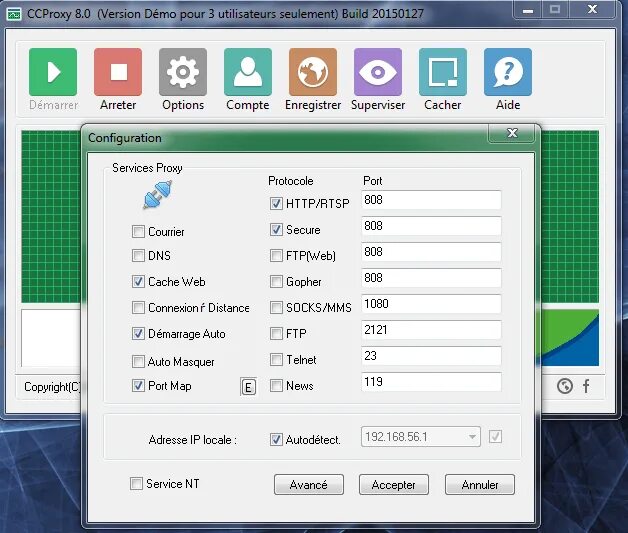Uncheck Cache Web option
Image resolution: width=628 pixels, height=533 pixels.
pos(138,282)
